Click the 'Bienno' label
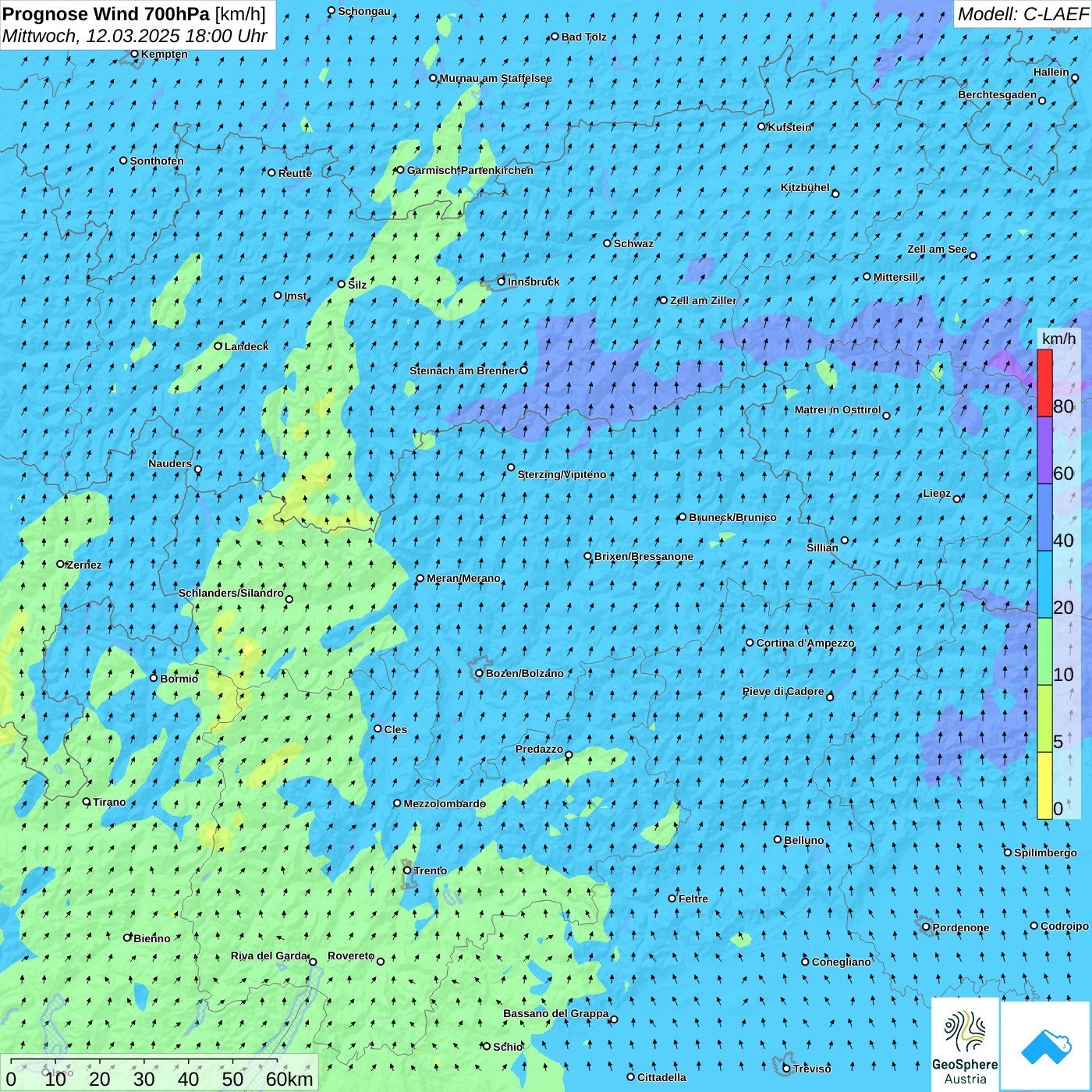This screenshot has width=1092, height=1092. pyautogui.click(x=151, y=938)
